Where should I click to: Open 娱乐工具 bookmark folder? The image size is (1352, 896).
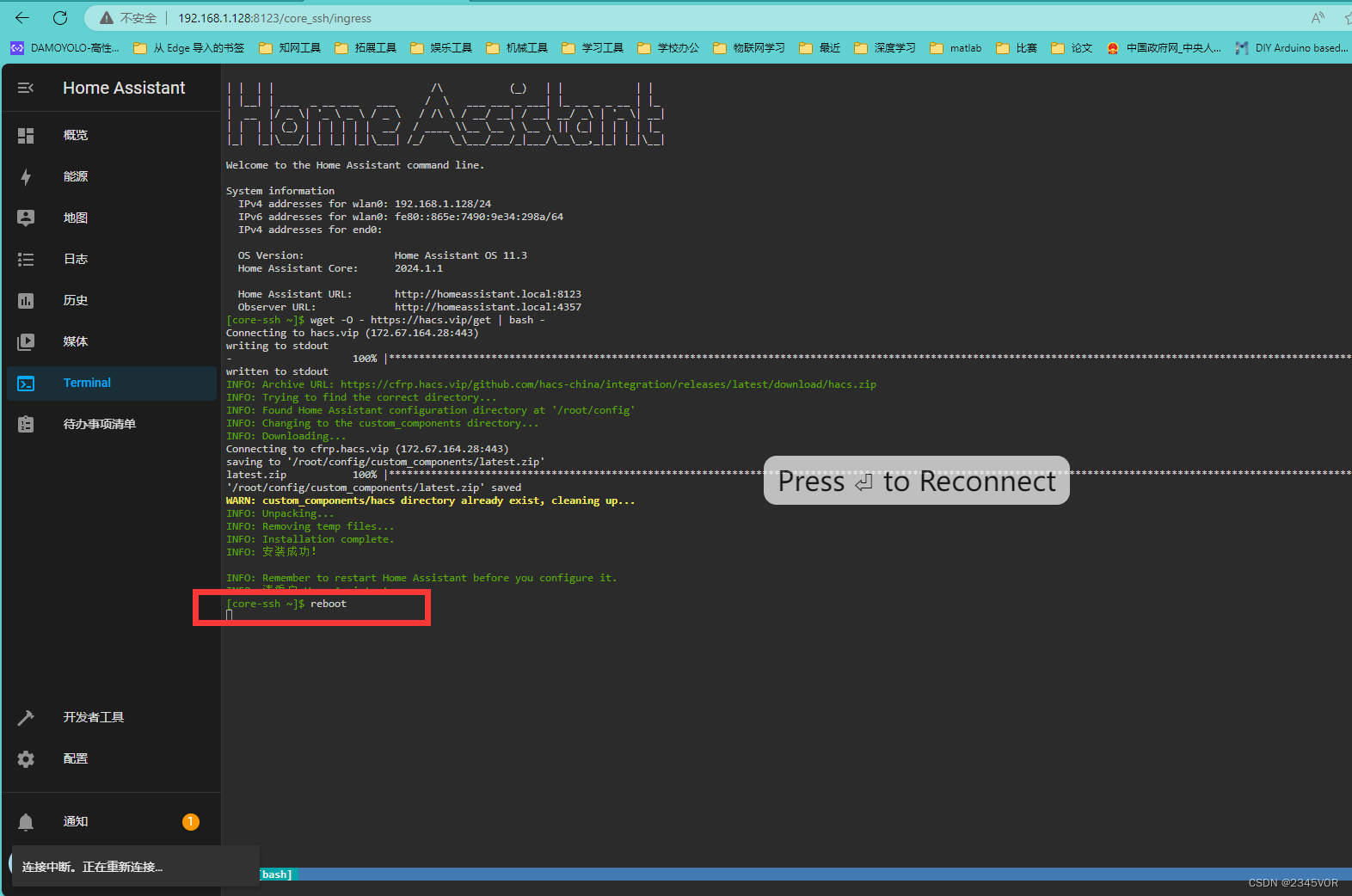(441, 48)
